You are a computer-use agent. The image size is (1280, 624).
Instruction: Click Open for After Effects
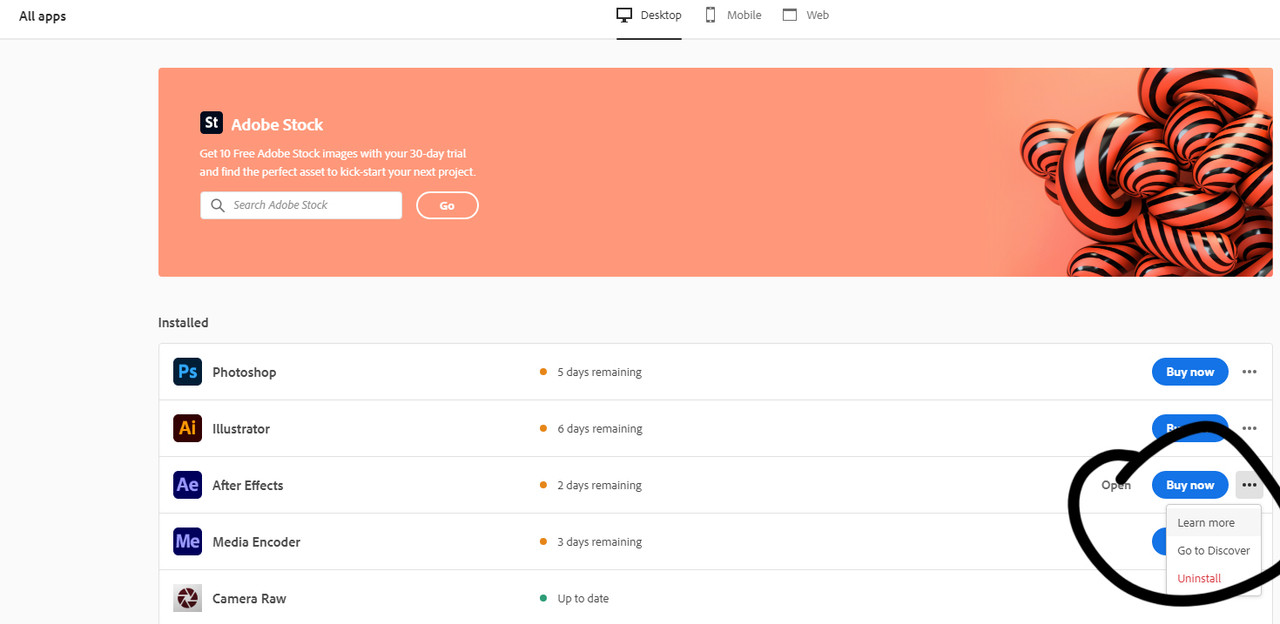pyautogui.click(x=1116, y=485)
